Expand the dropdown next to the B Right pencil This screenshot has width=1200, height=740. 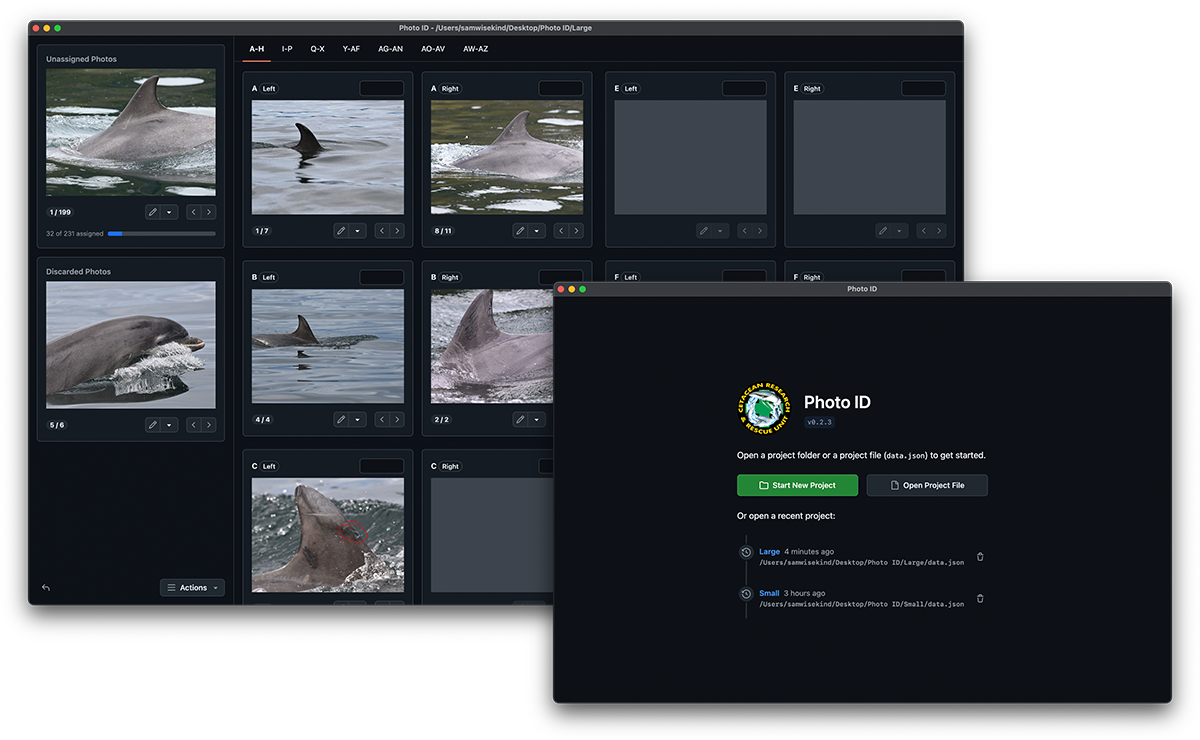pos(537,419)
